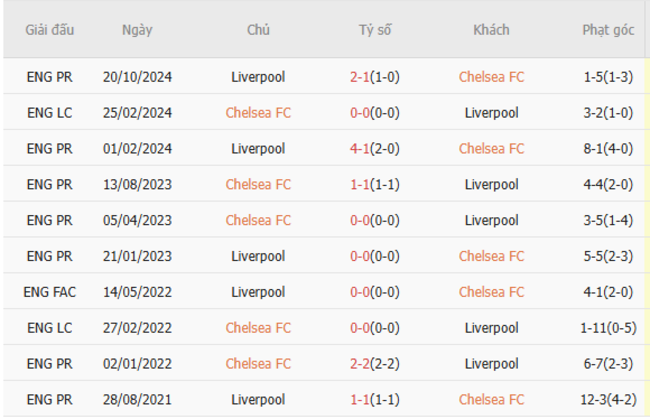Click the "Tỷ số" column header

[x=375, y=30]
